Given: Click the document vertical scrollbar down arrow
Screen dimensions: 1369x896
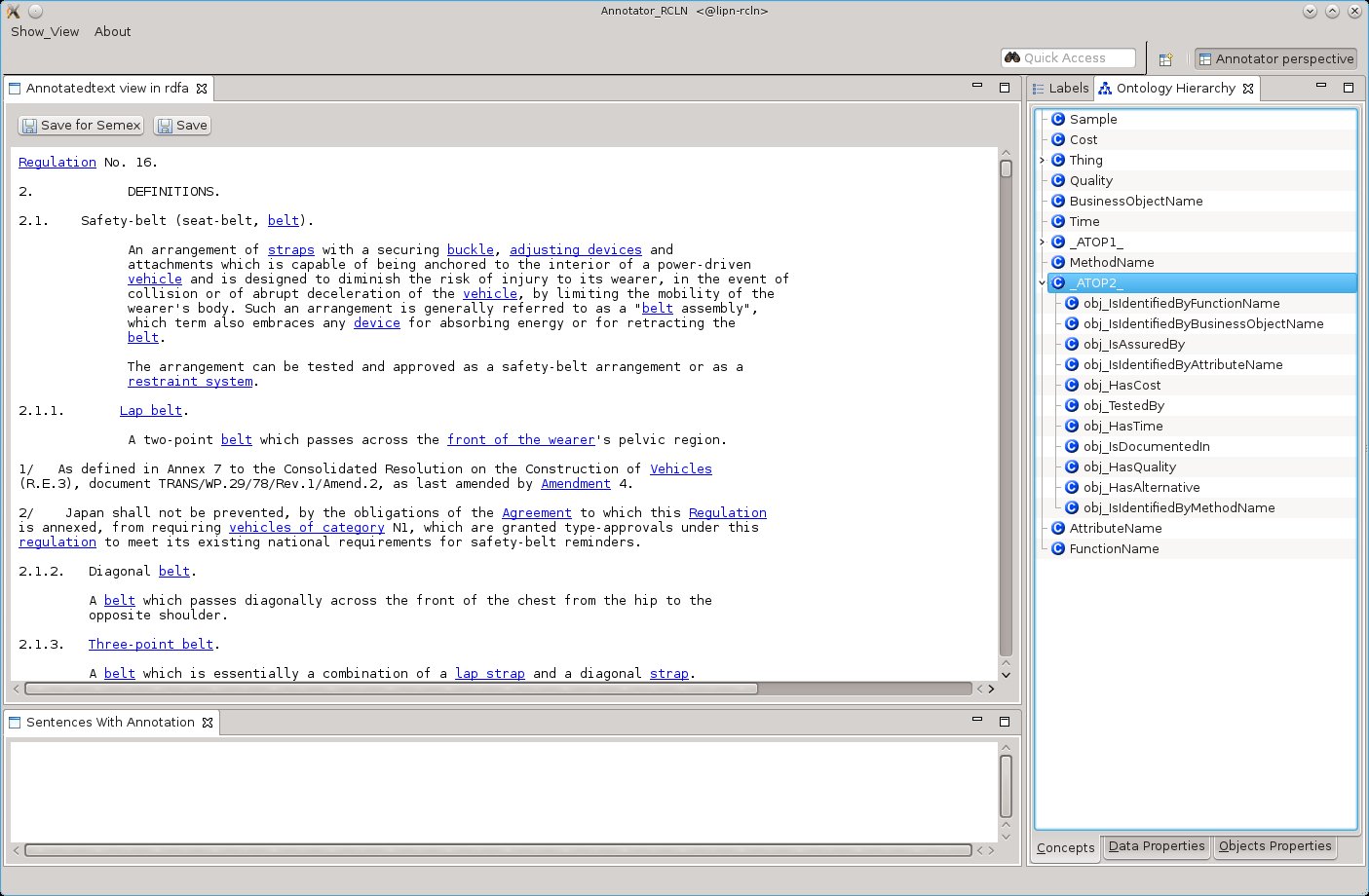Looking at the screenshot, I should tap(1006, 674).
